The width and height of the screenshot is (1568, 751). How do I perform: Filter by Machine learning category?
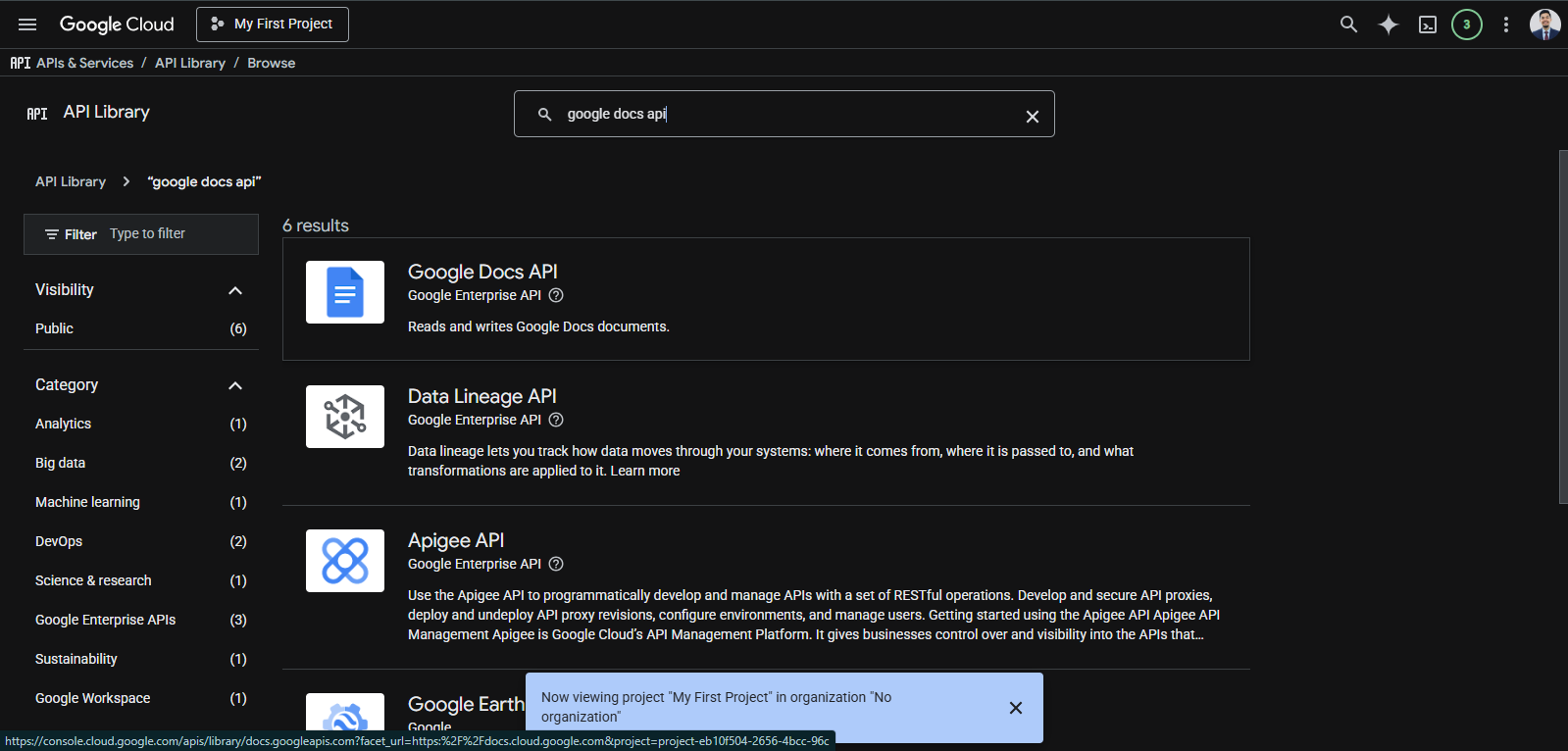141,502
